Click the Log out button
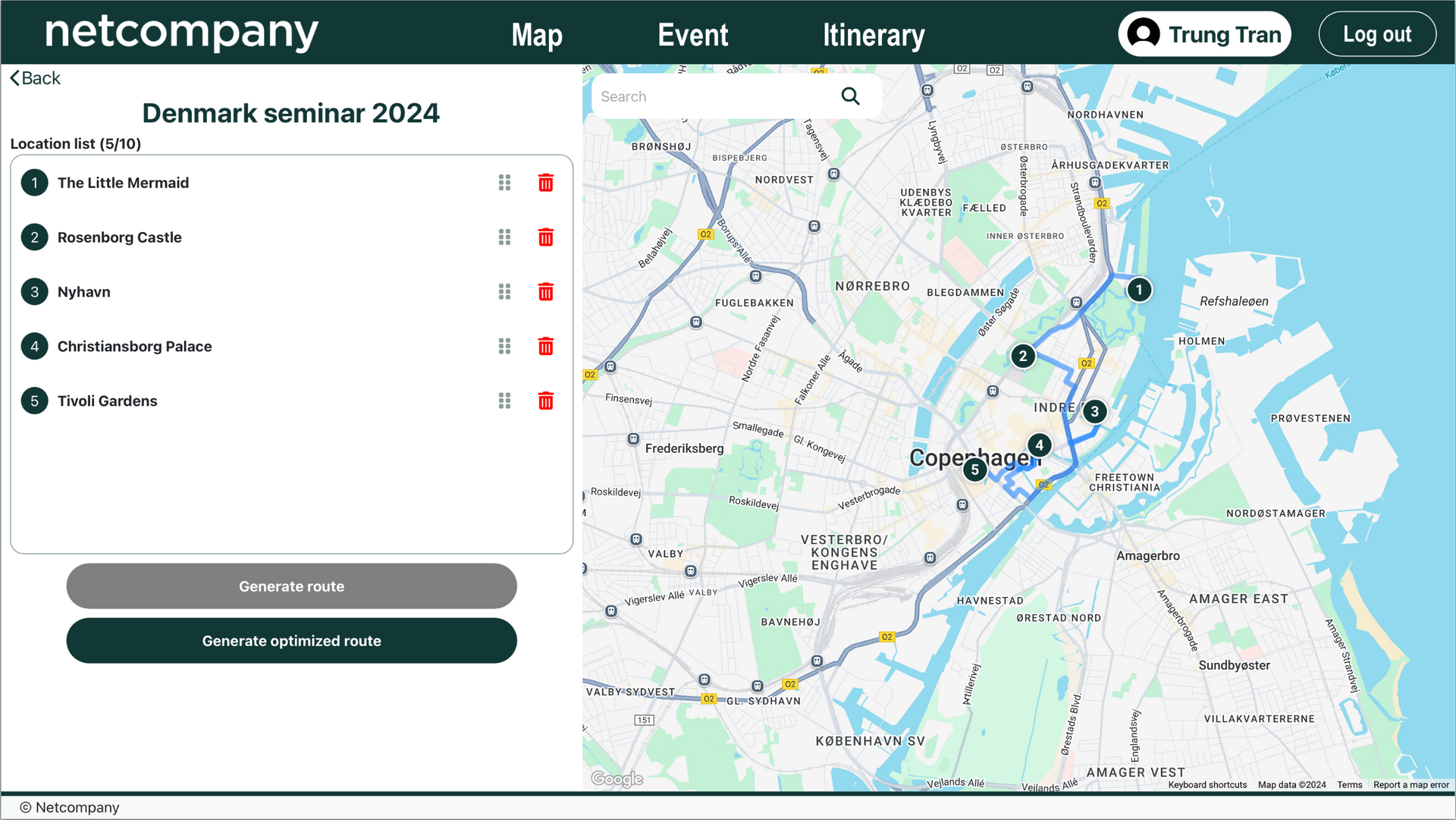Screen dimensions: 1456x820 click(1376, 34)
